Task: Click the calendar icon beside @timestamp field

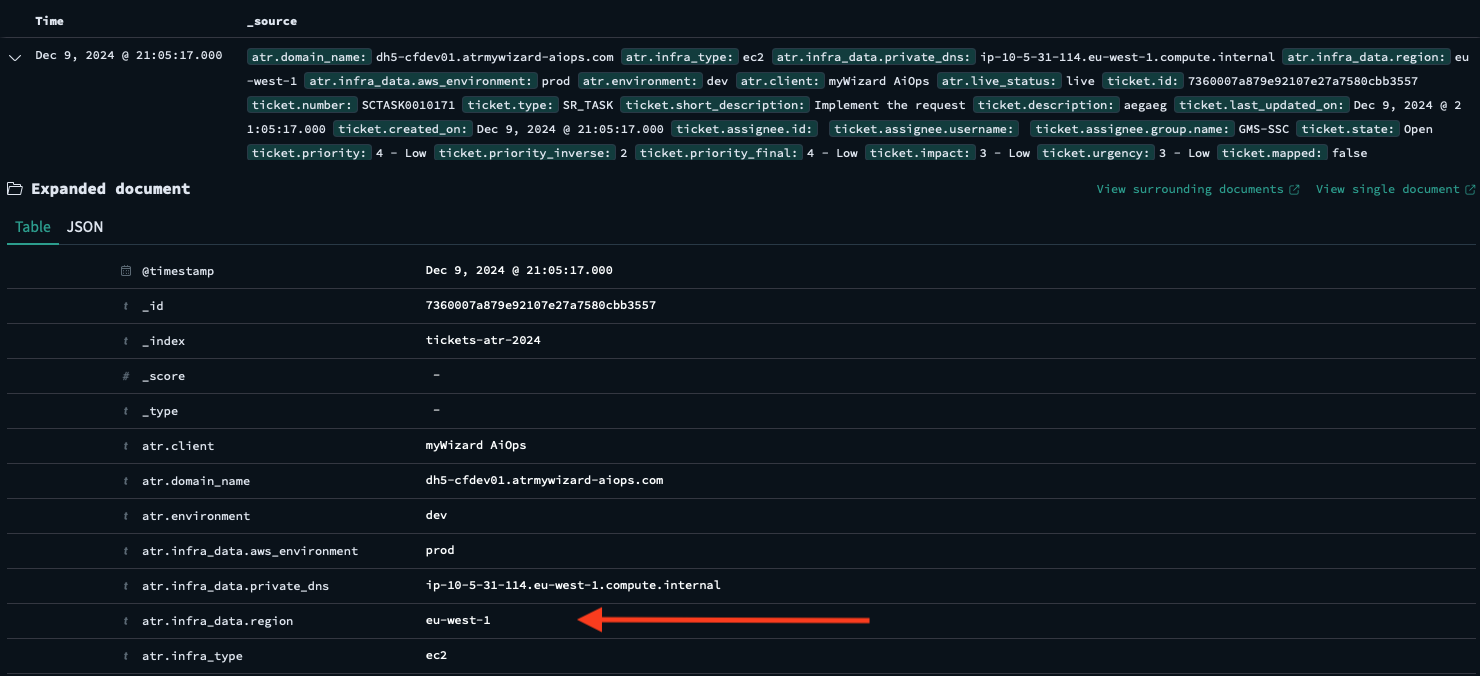Action: [x=125, y=270]
